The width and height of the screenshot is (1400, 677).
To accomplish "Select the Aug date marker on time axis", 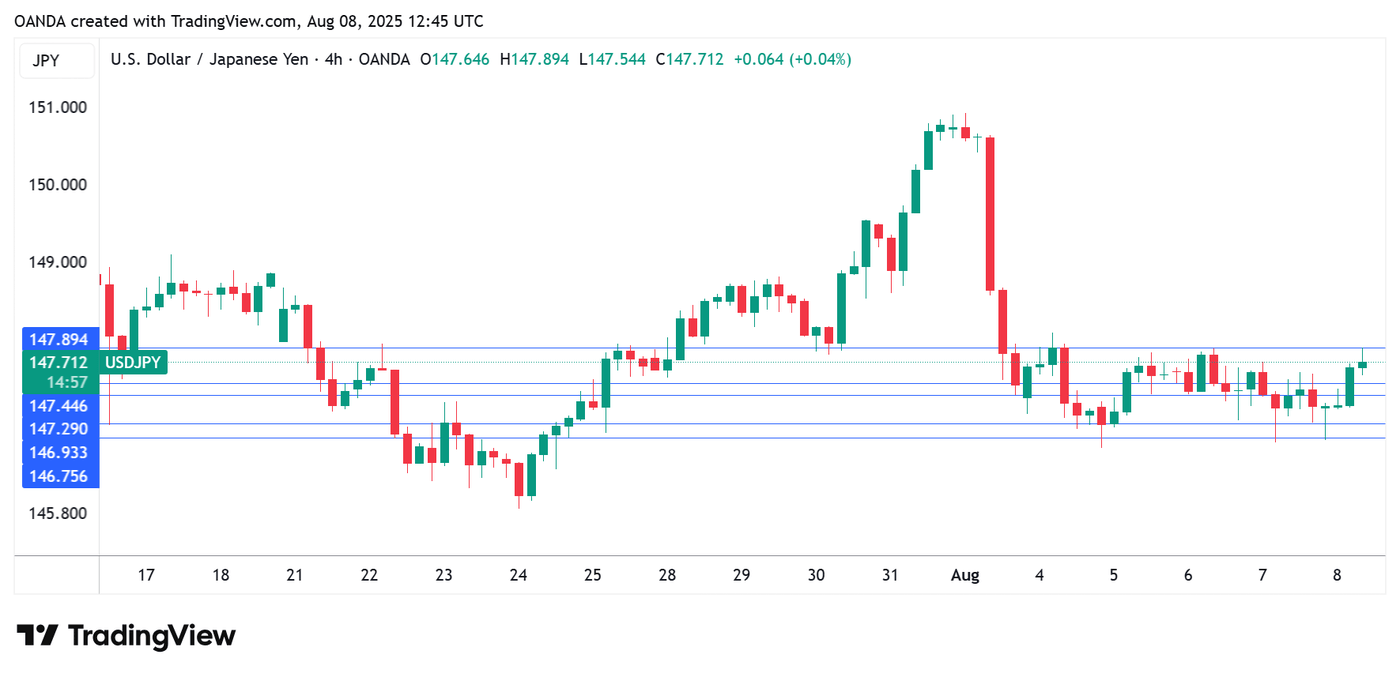I will [965, 575].
